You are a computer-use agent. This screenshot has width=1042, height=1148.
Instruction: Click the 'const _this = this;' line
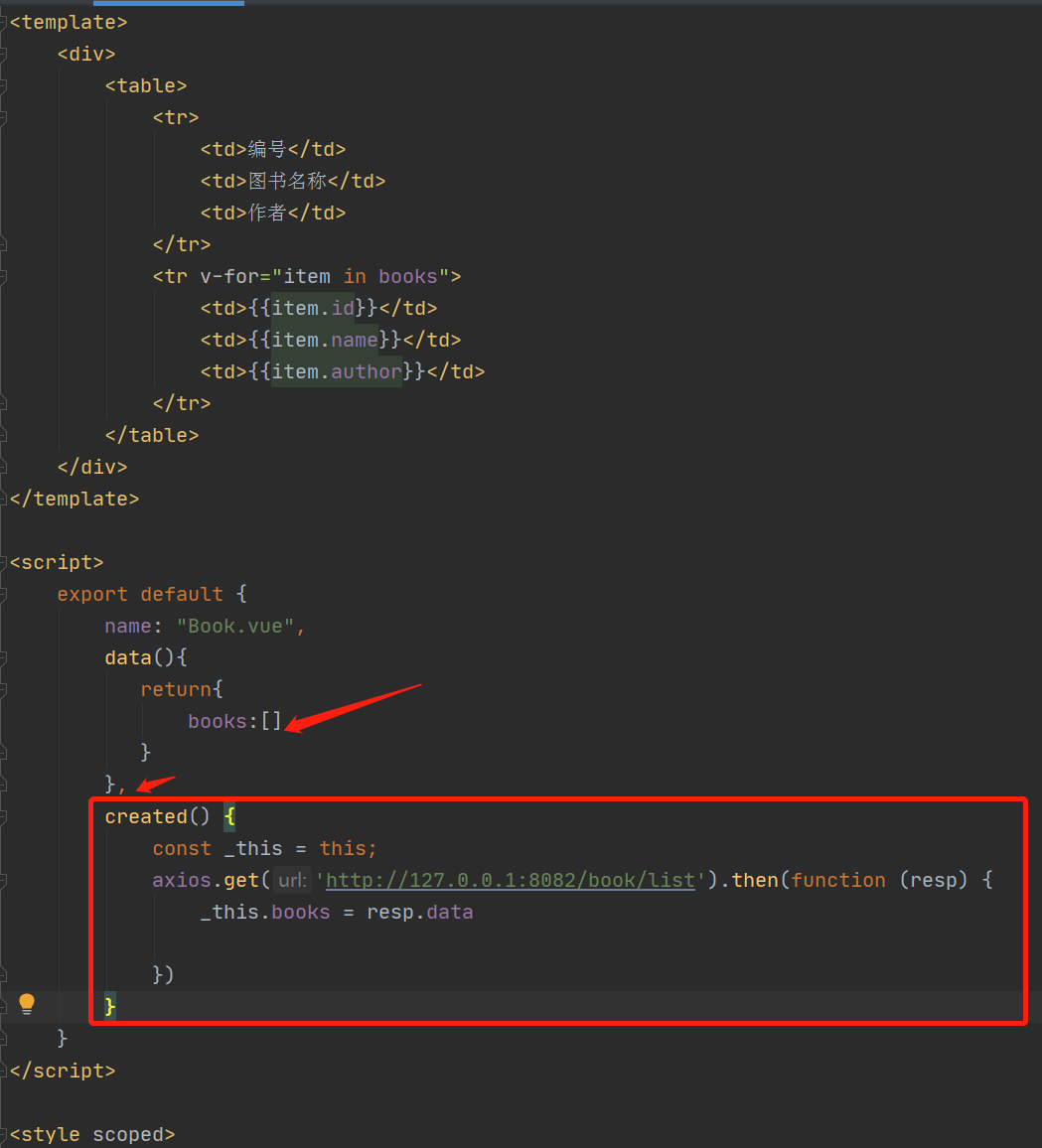(265, 848)
